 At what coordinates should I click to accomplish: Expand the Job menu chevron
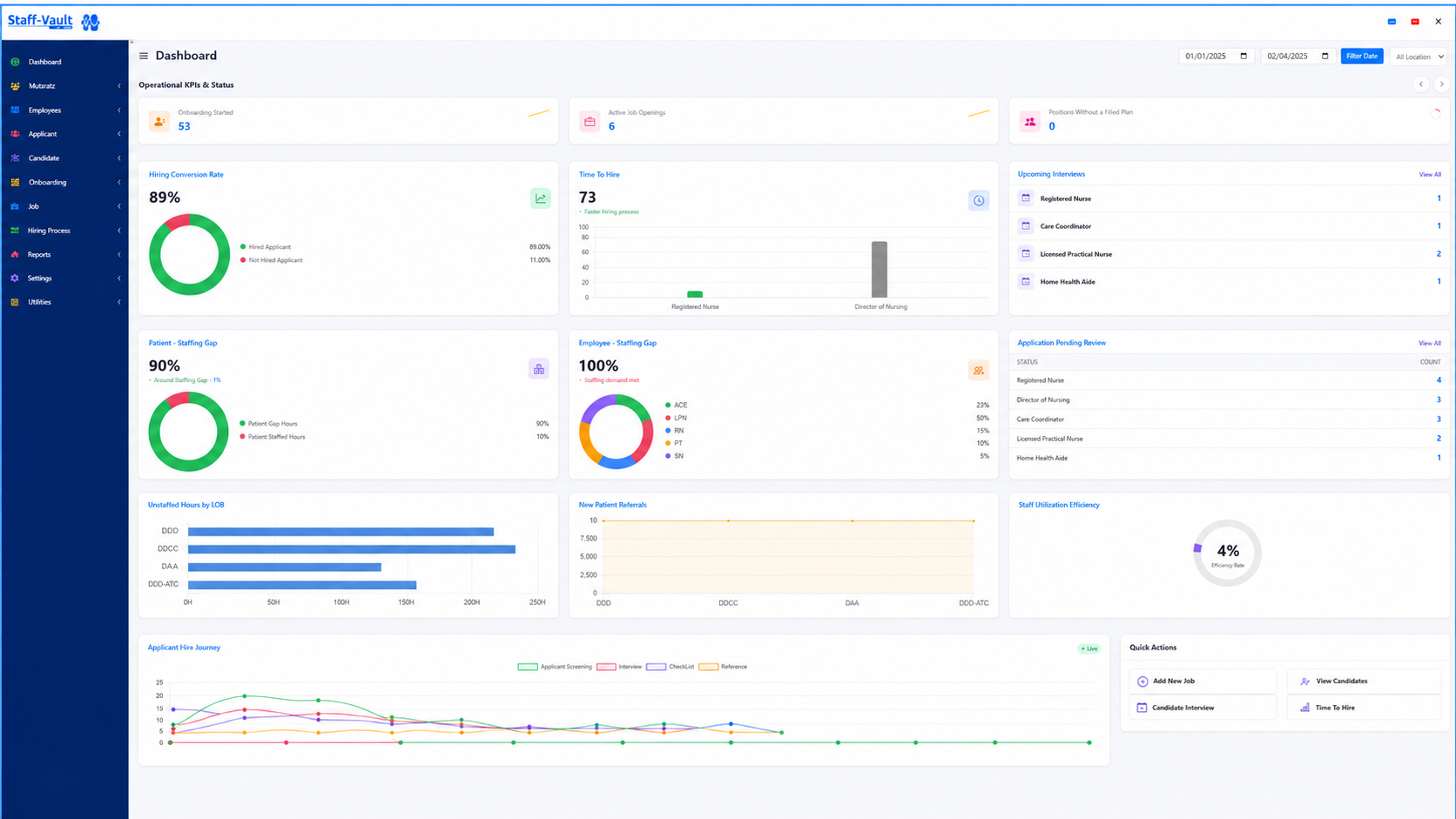pos(119,206)
